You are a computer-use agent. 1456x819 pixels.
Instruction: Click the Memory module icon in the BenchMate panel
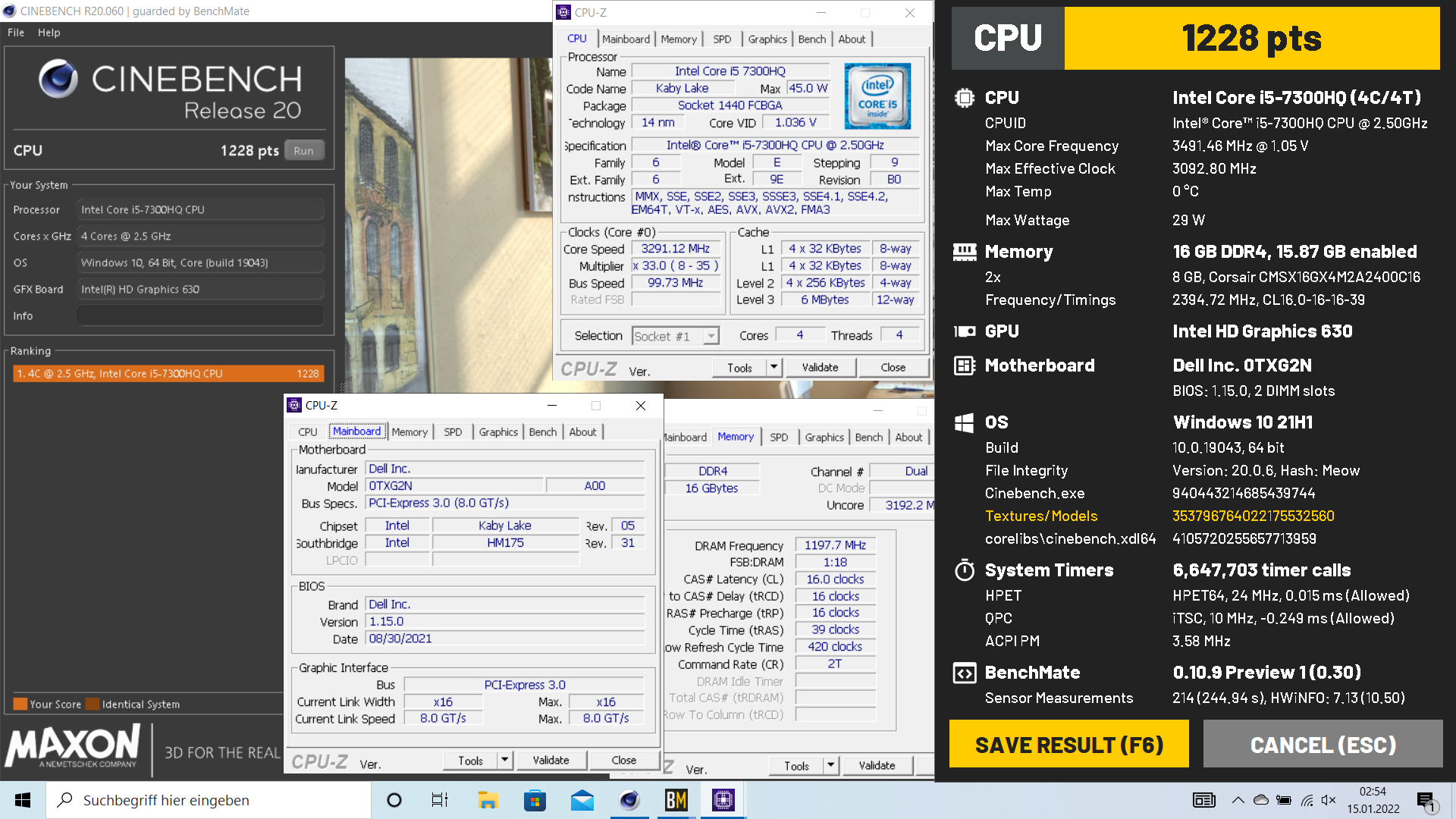coord(965,252)
